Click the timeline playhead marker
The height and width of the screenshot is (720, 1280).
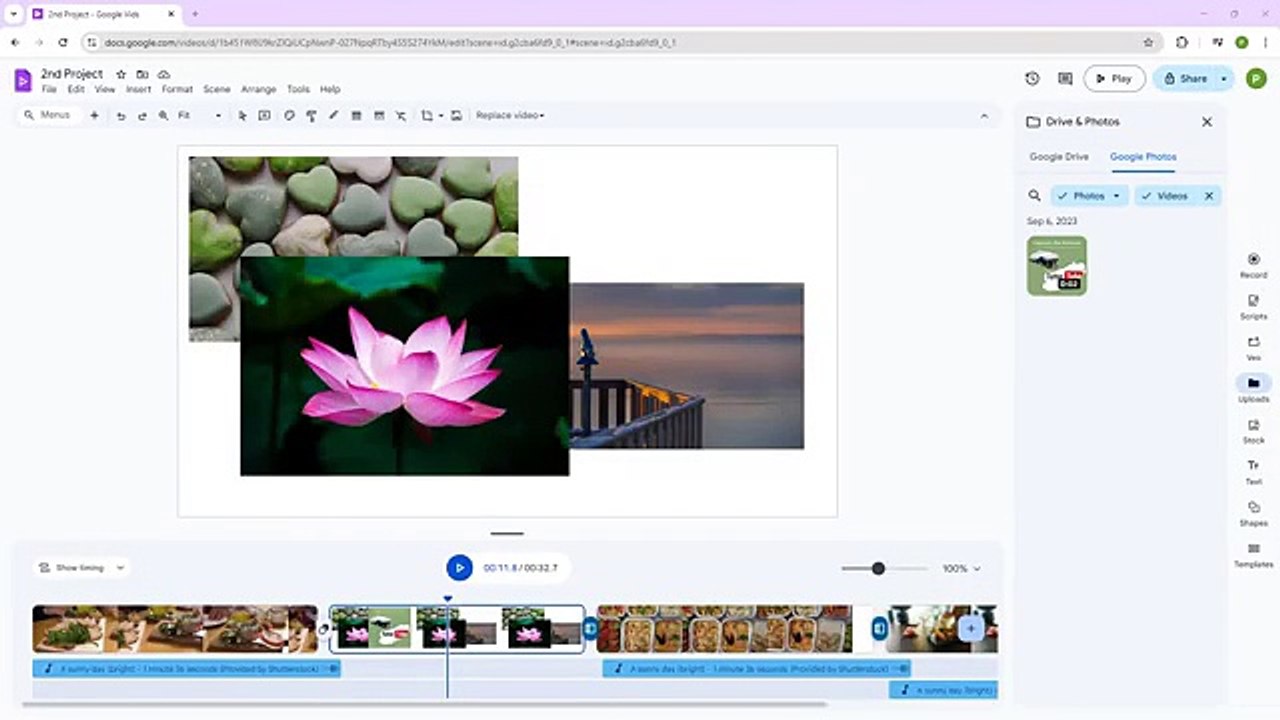click(447, 599)
